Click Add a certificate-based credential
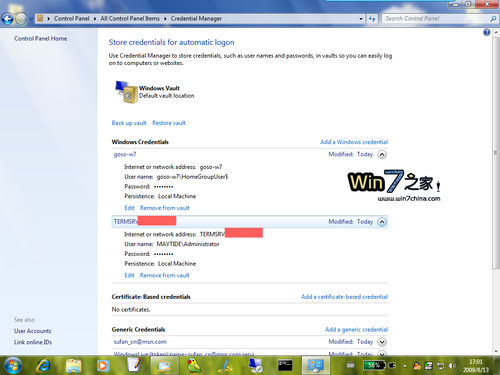Viewport: 500px width, 375px height. [345, 297]
